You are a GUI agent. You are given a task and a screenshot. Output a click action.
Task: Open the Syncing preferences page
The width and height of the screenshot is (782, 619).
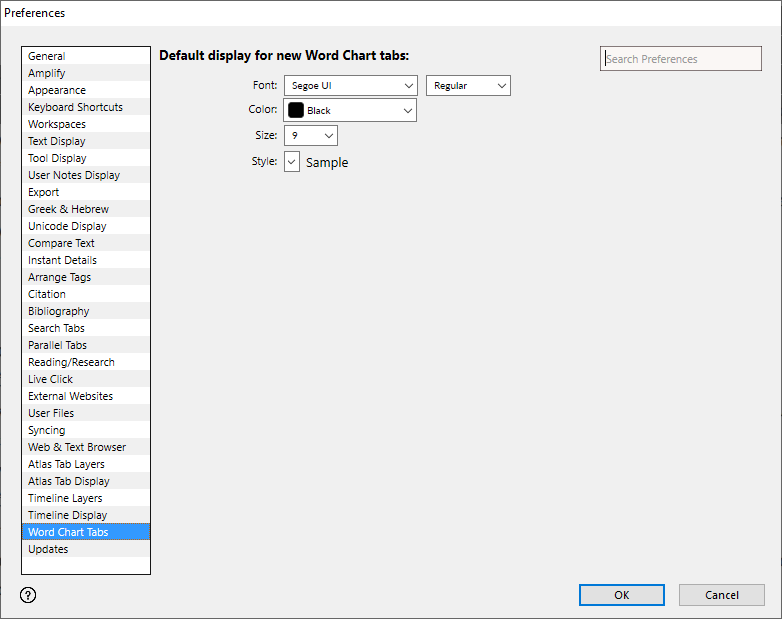[47, 431]
